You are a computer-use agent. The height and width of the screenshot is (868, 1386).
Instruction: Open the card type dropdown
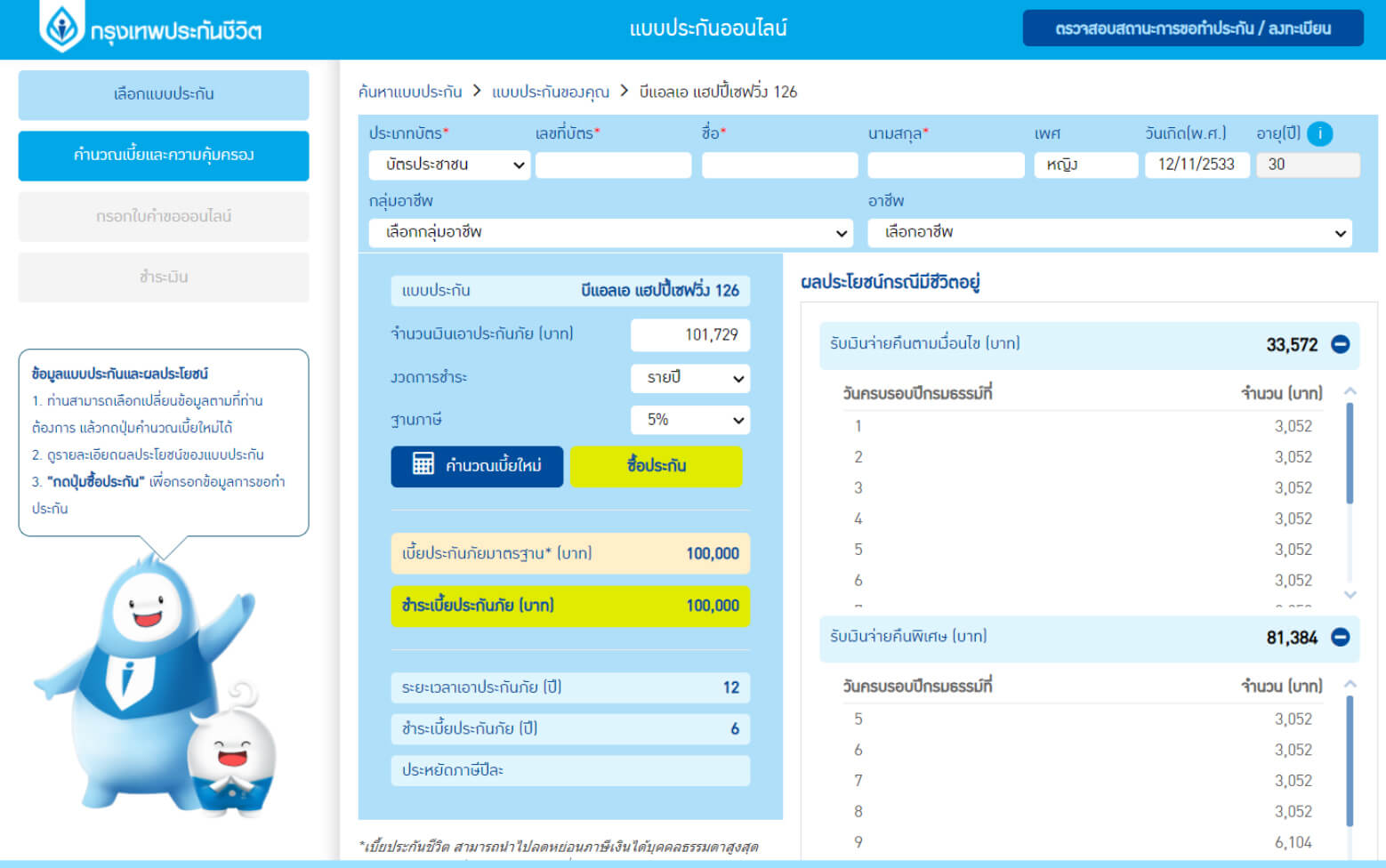[449, 165]
